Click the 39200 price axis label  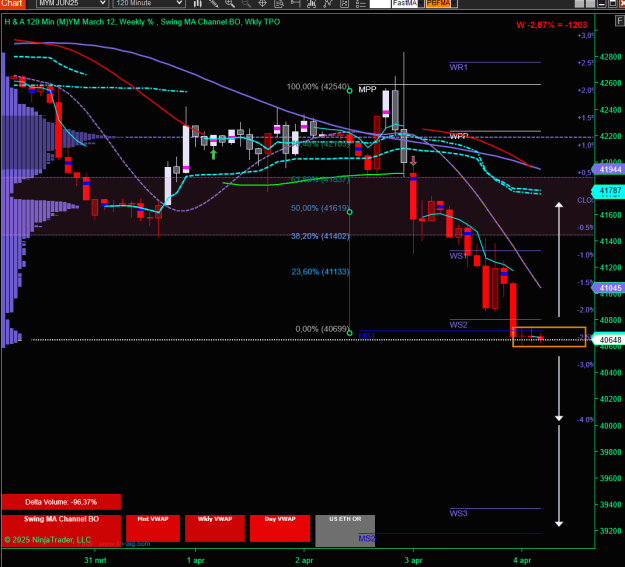coord(611,531)
